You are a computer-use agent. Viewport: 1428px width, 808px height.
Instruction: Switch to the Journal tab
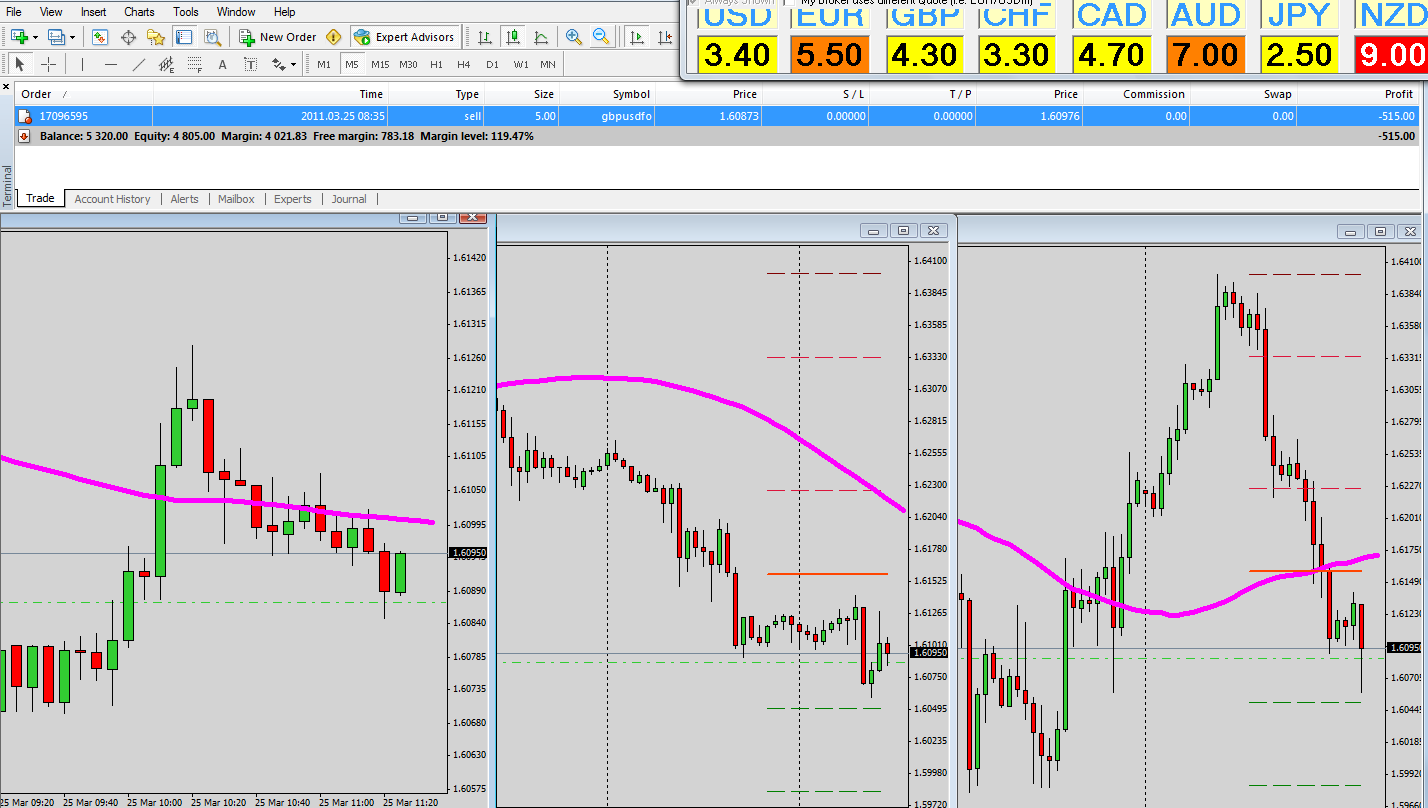pyautogui.click(x=349, y=199)
